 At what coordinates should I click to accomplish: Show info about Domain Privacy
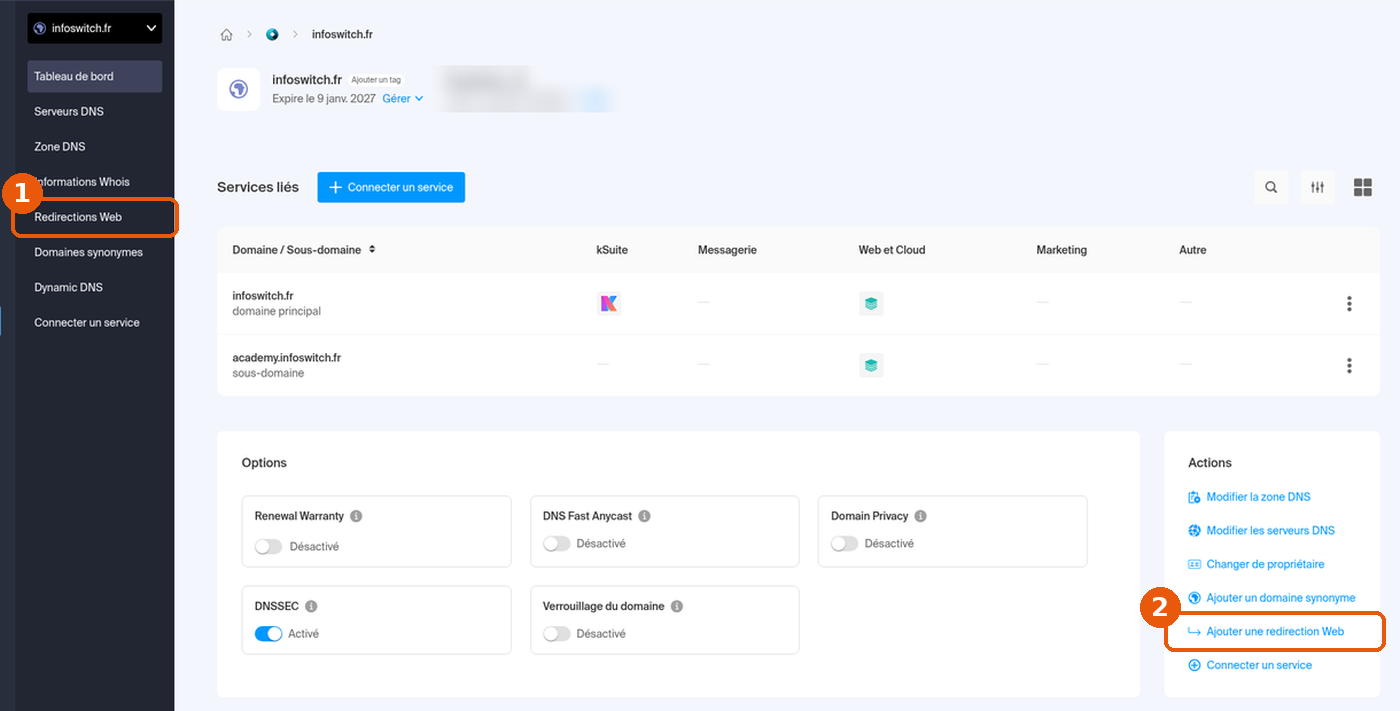click(920, 517)
